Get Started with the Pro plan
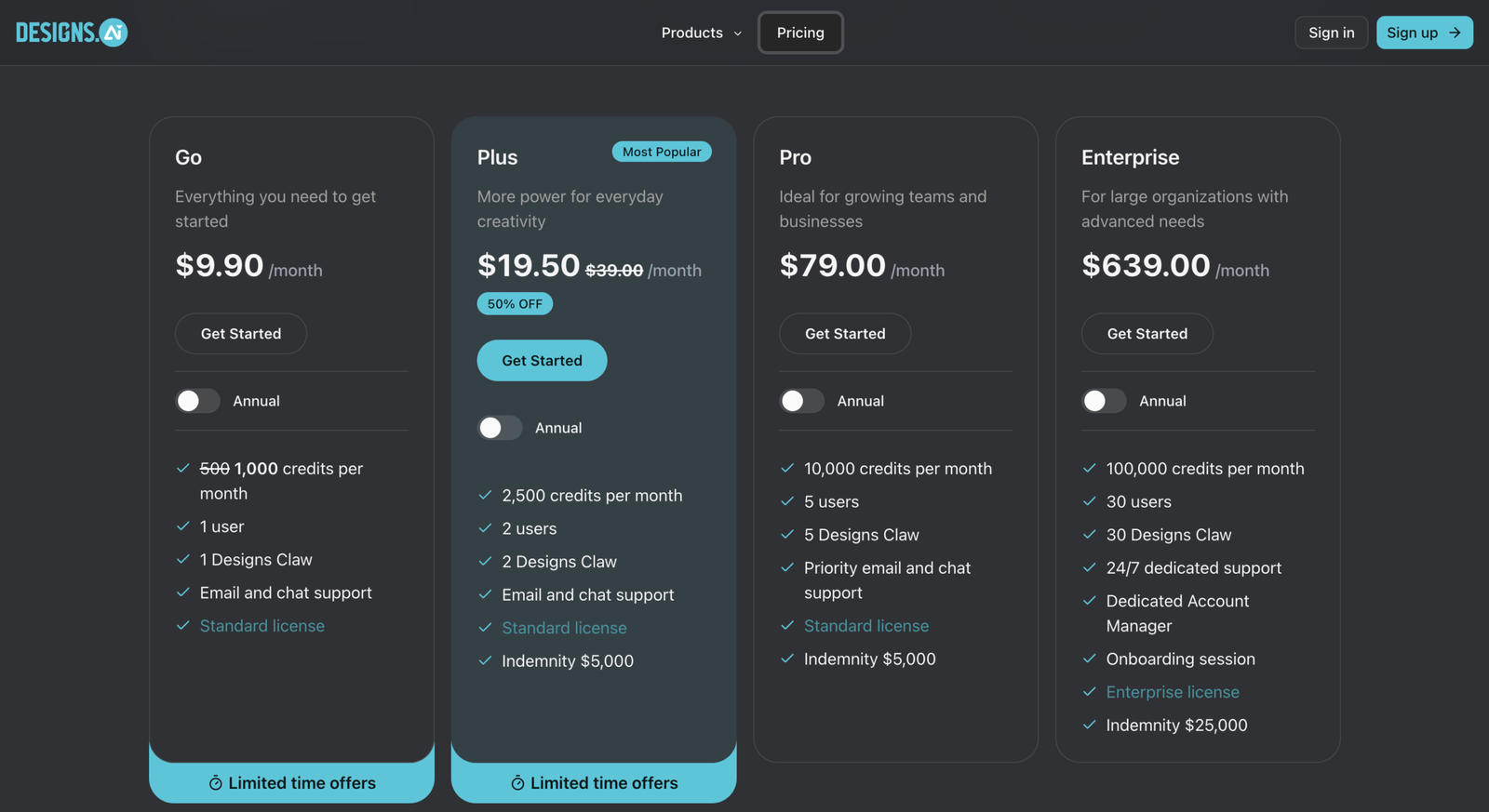The width and height of the screenshot is (1489, 812). [x=845, y=334]
